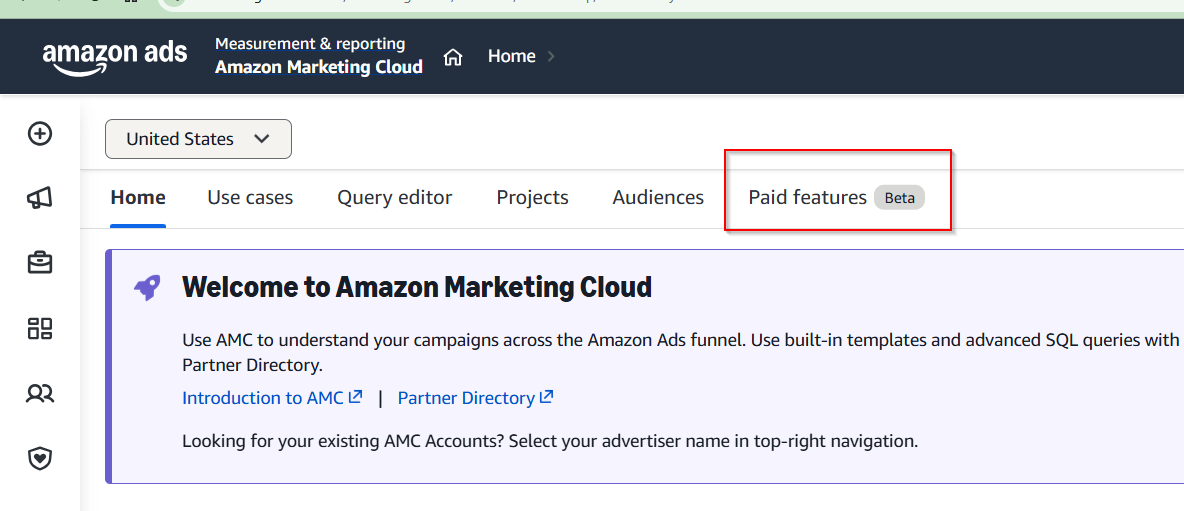1184x511 pixels.
Task: Open the Partner Directory link
Action: tap(476, 398)
